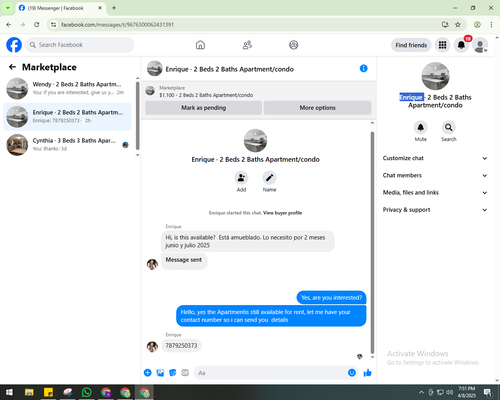This screenshot has height=400, width=500.
Task: Open a new browser tab
Action: click(114, 8)
